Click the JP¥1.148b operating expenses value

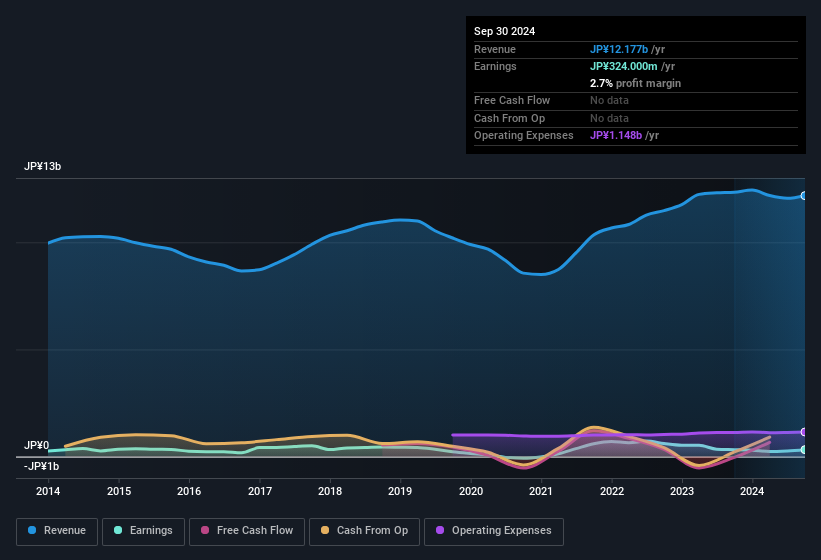616,135
